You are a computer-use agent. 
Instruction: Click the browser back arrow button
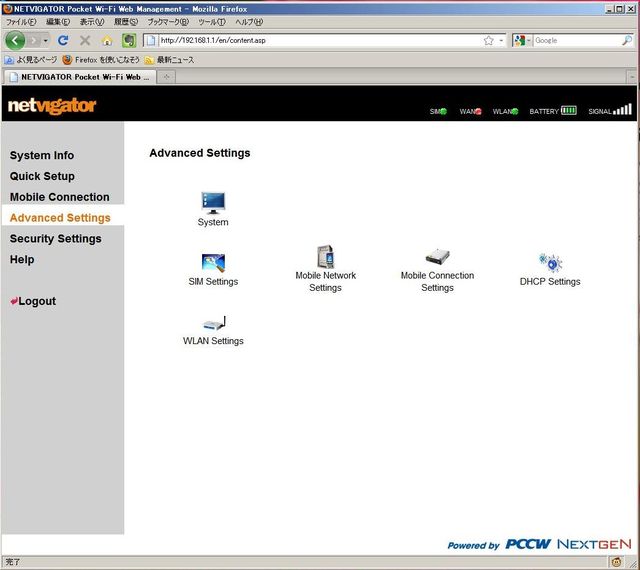15,41
